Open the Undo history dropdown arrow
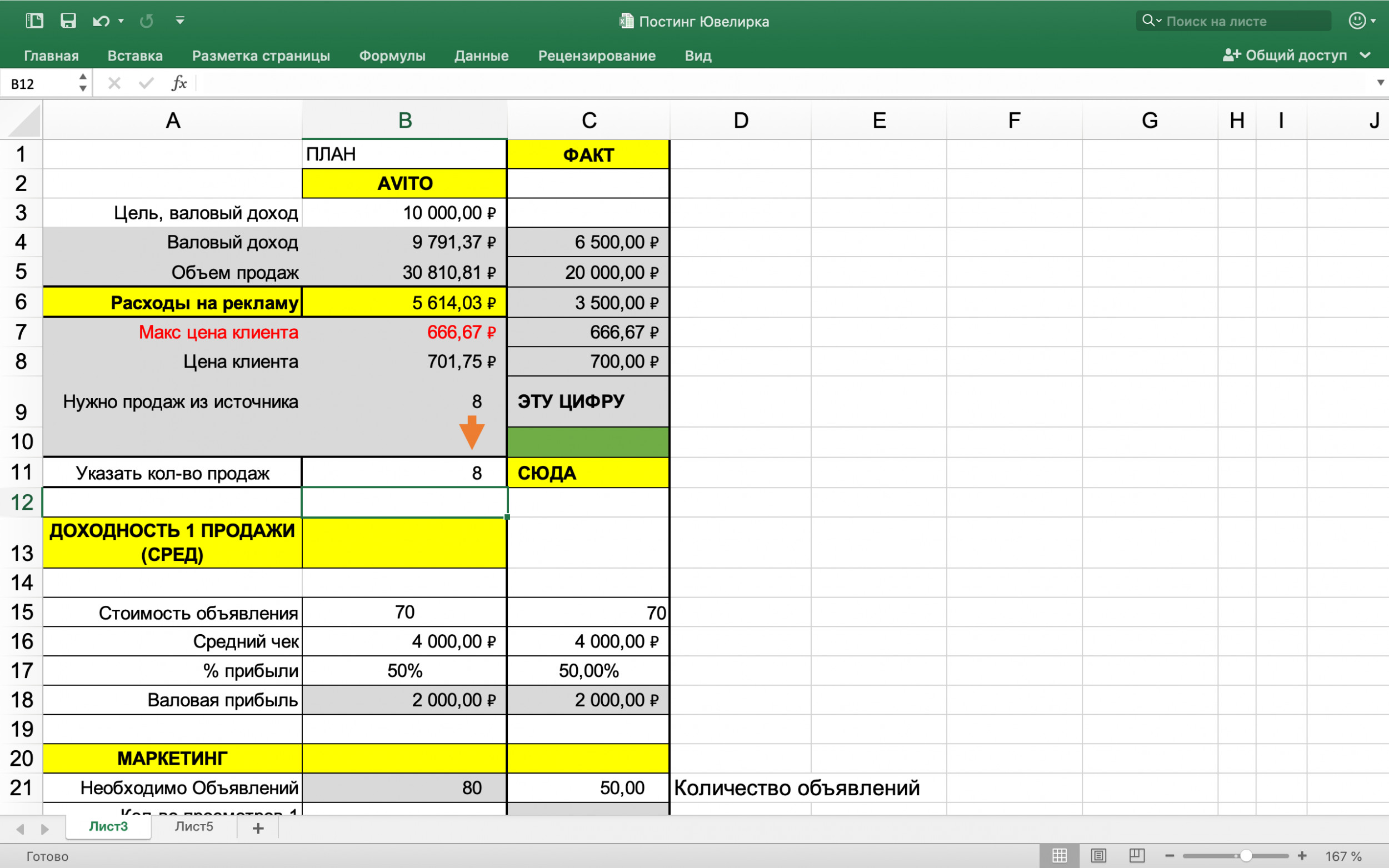1389x868 pixels. click(x=121, y=21)
